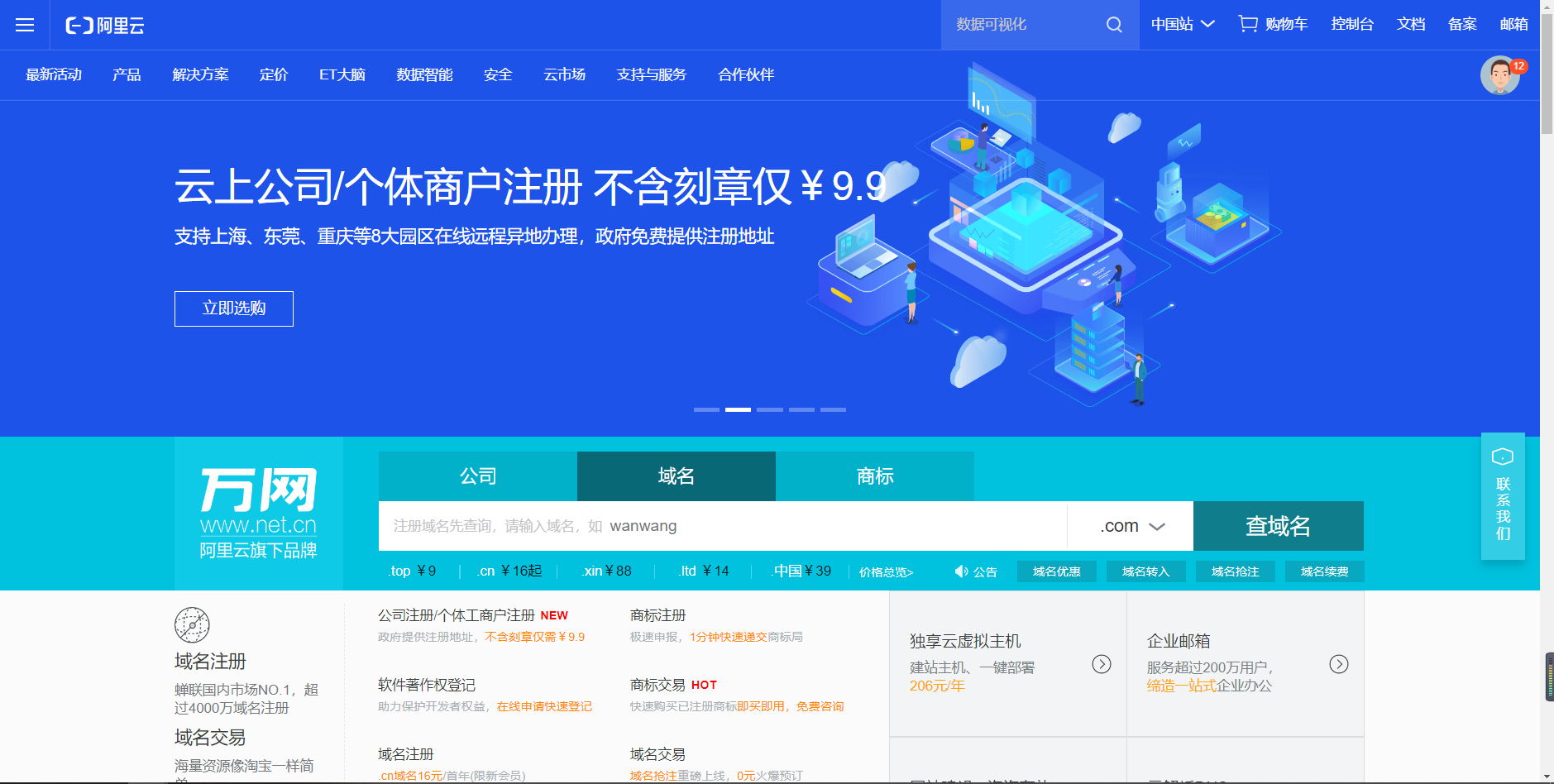Click the 联系我们 floating side panel
Image resolution: width=1554 pixels, height=784 pixels.
point(1503,496)
